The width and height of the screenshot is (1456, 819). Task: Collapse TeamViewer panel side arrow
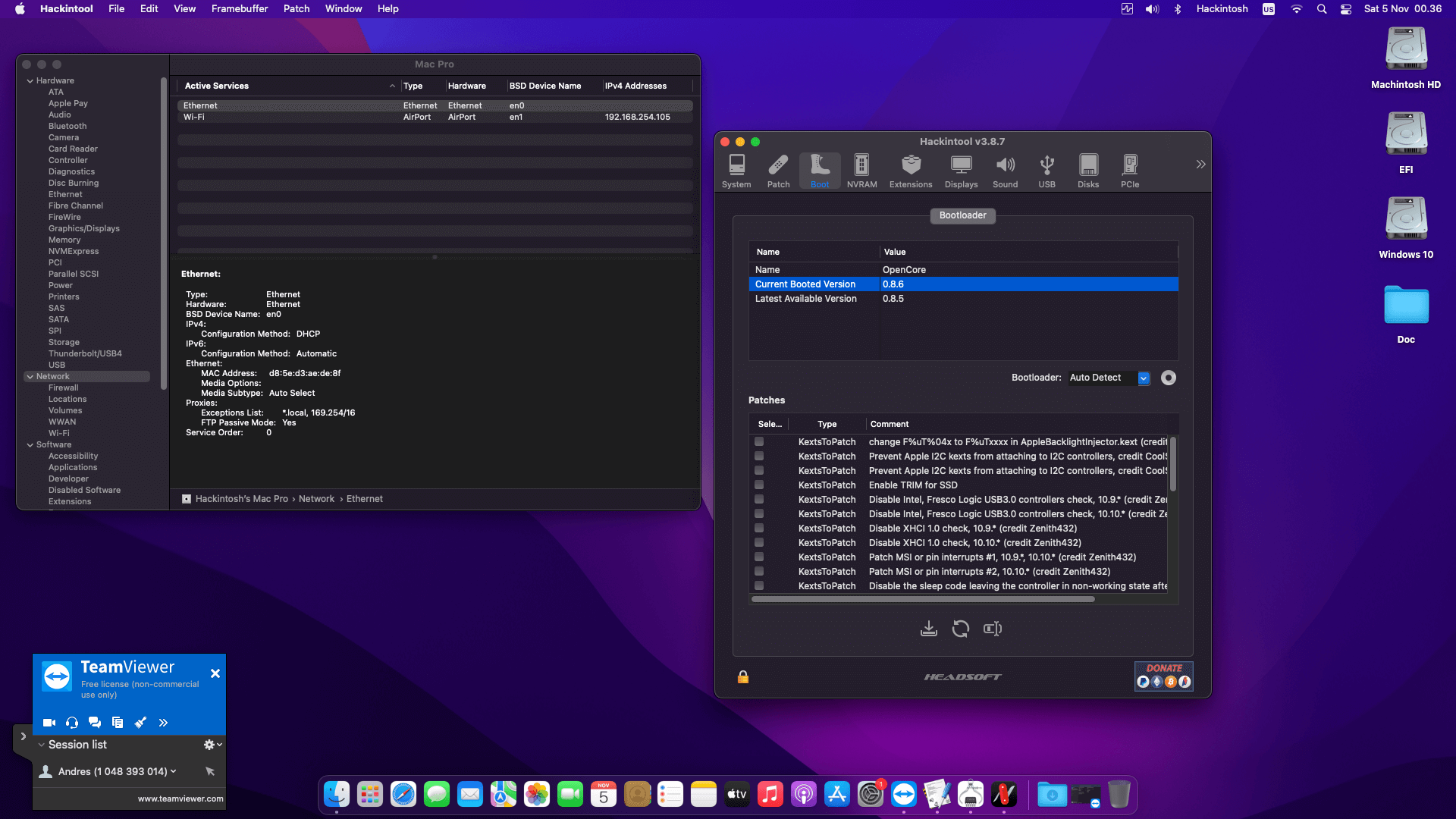(x=23, y=736)
